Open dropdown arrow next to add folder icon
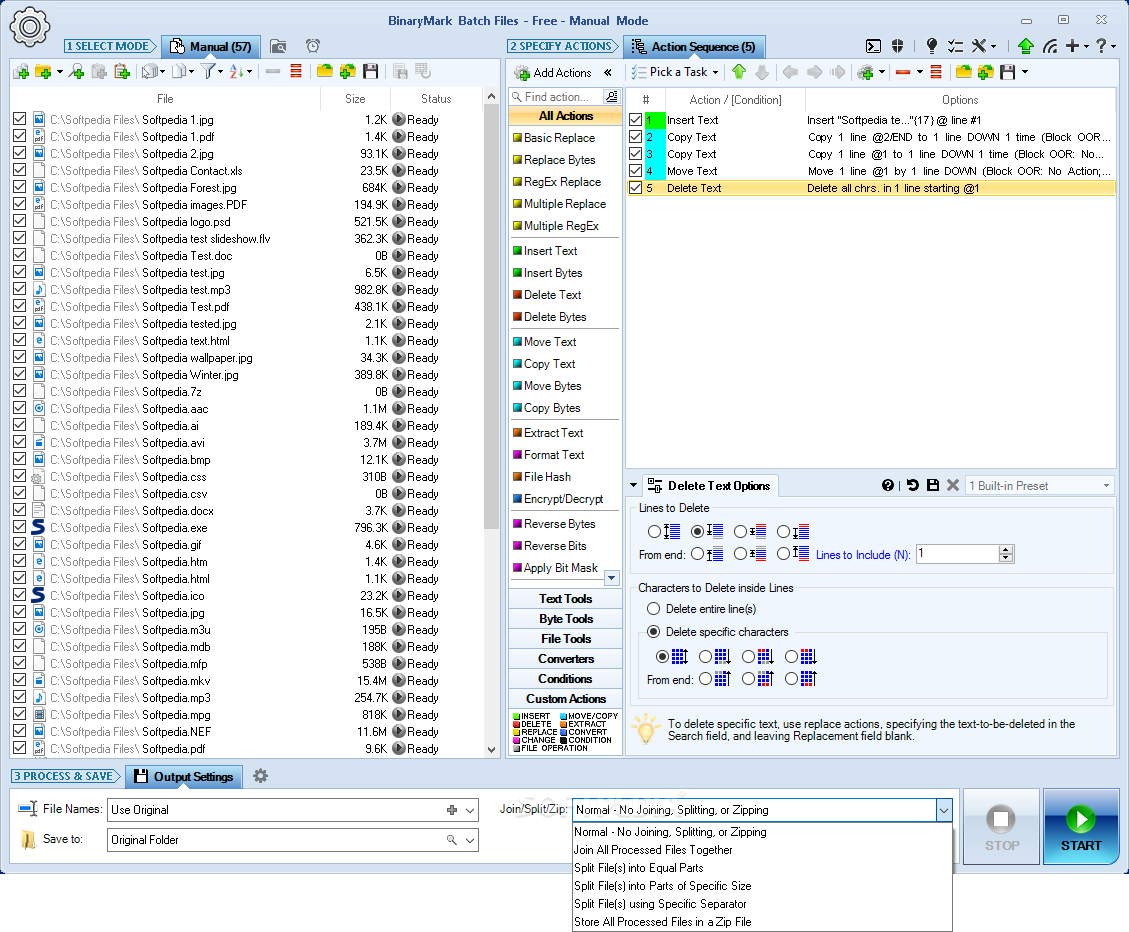 60,71
